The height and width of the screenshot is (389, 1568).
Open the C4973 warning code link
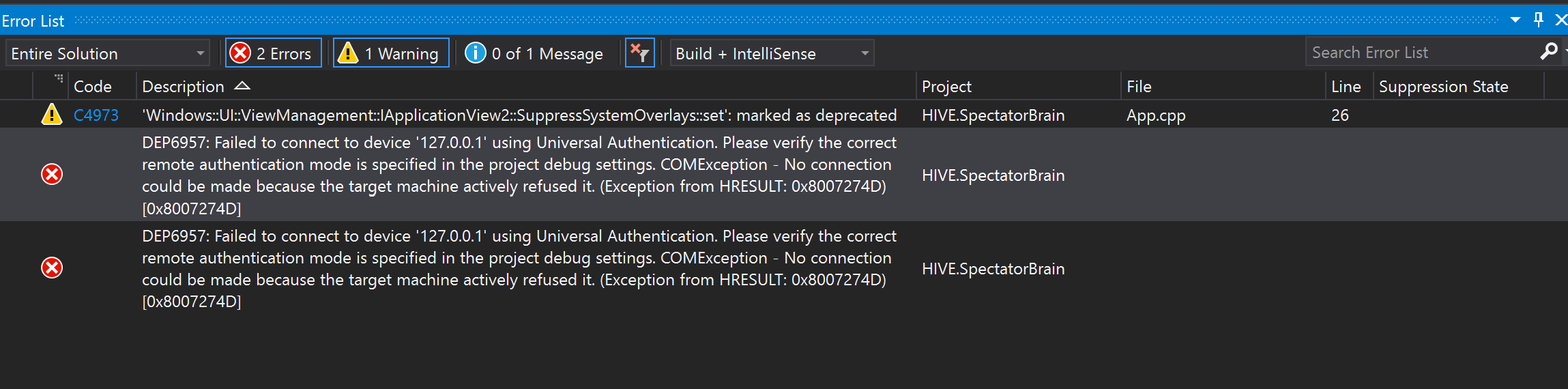point(96,115)
